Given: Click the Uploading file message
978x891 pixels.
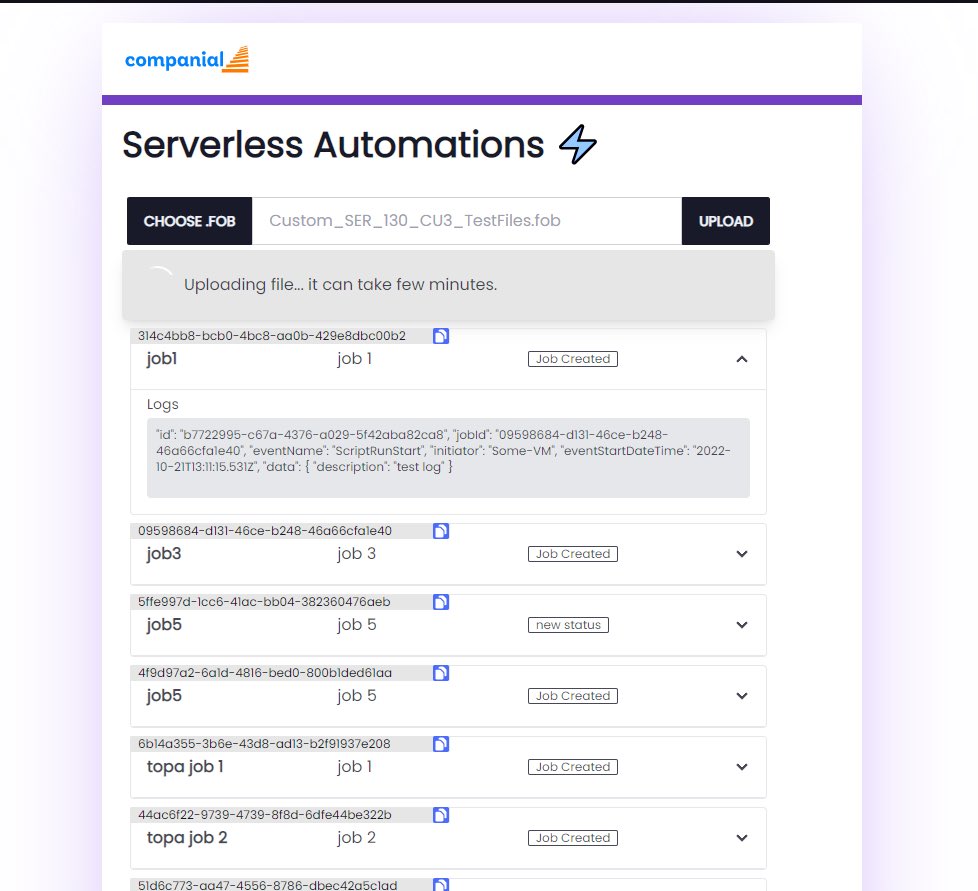Looking at the screenshot, I should [x=341, y=285].
